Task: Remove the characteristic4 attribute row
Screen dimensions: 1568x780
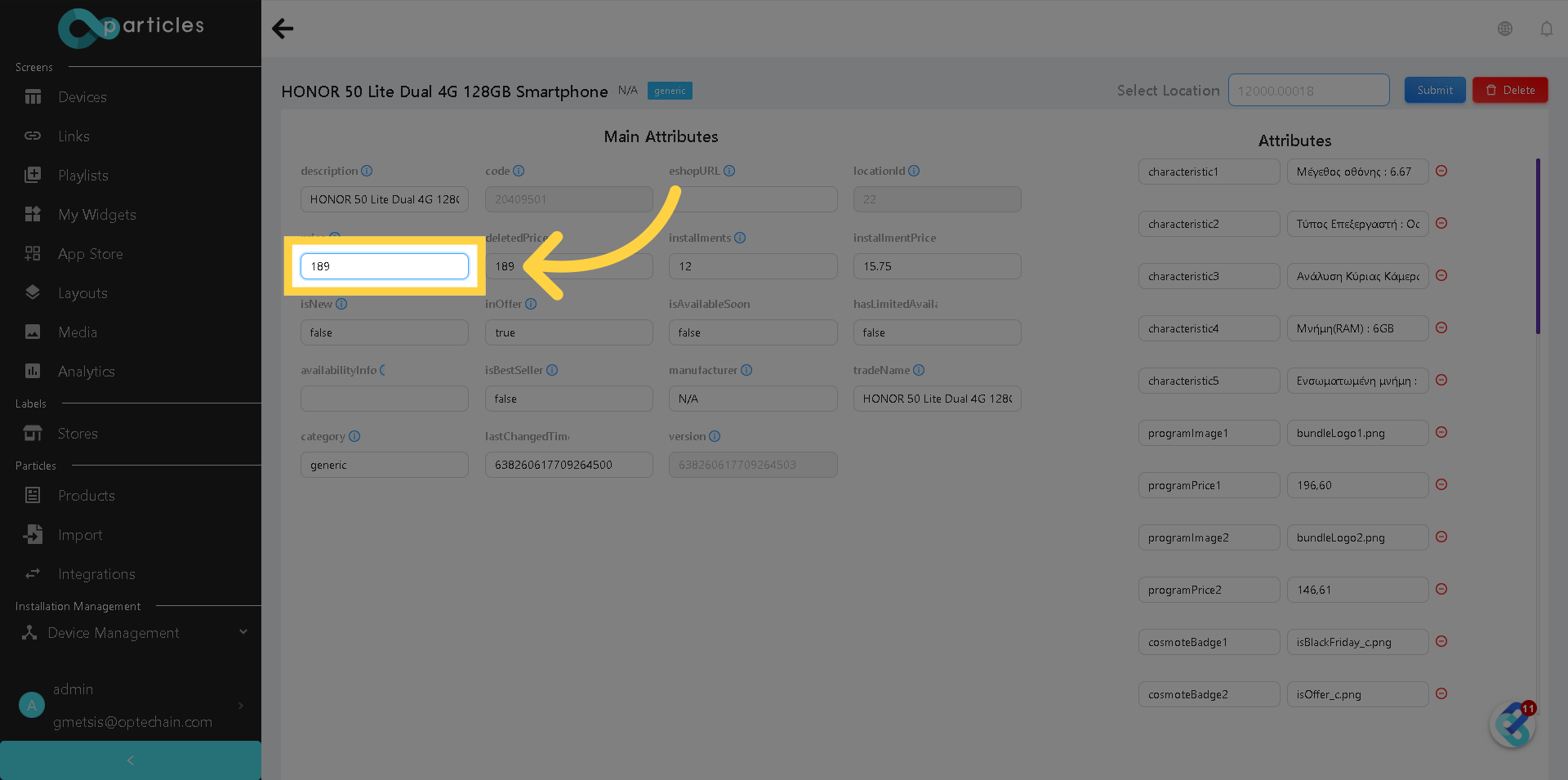Action: [x=1441, y=328]
